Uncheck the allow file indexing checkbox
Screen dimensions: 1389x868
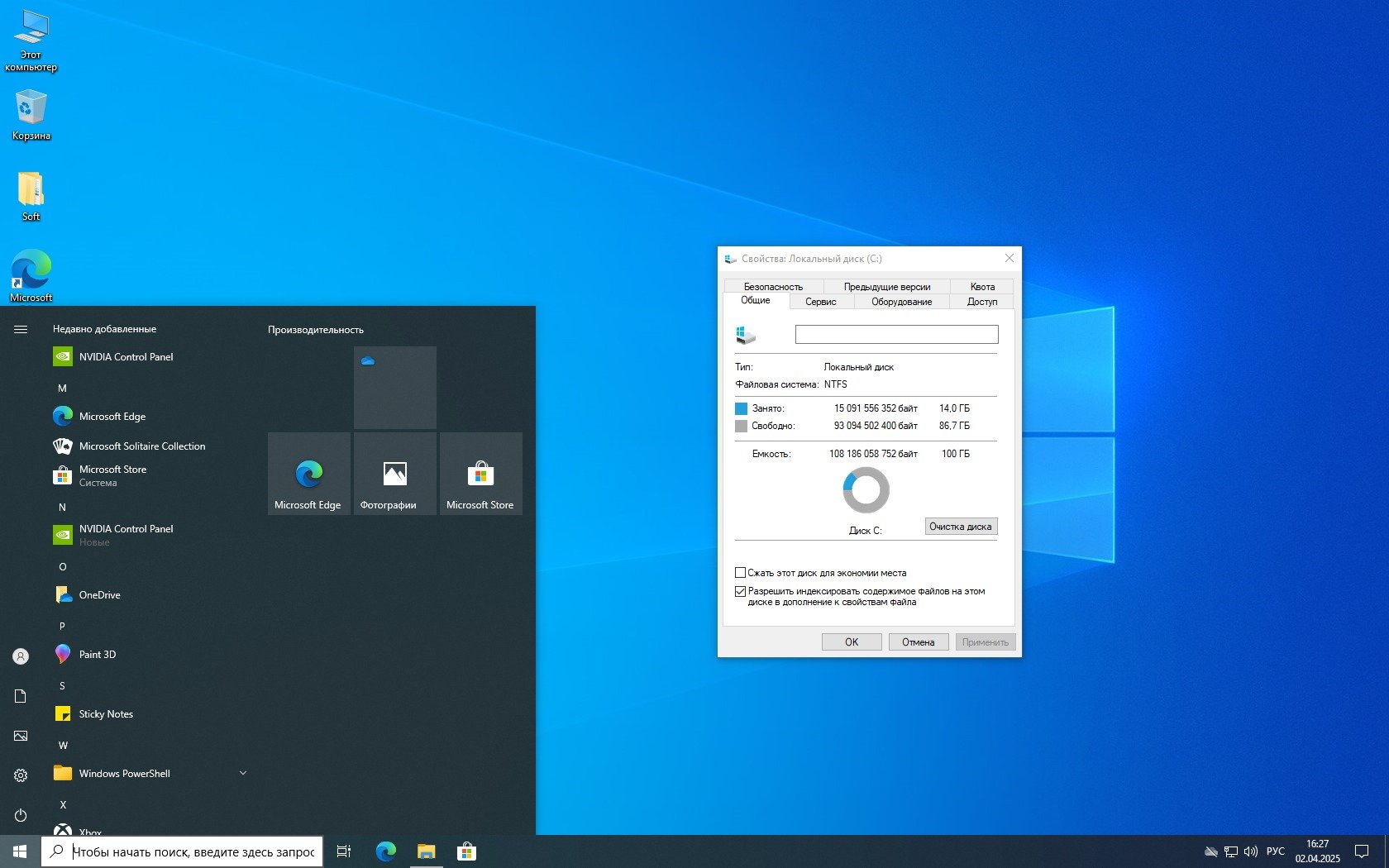coord(741,591)
